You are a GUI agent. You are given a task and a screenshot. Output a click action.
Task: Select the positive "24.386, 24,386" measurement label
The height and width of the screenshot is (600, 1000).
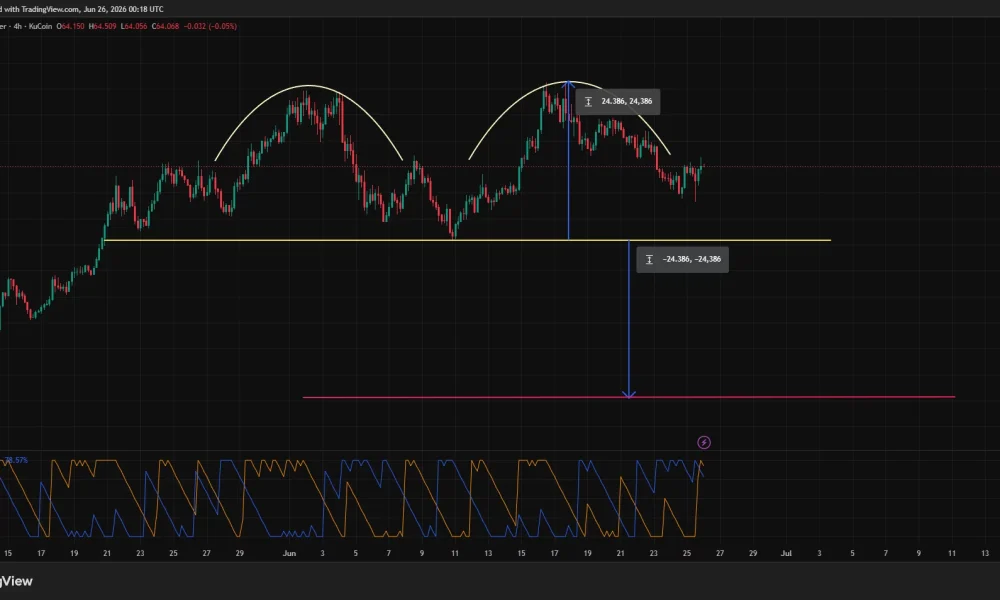(x=618, y=101)
